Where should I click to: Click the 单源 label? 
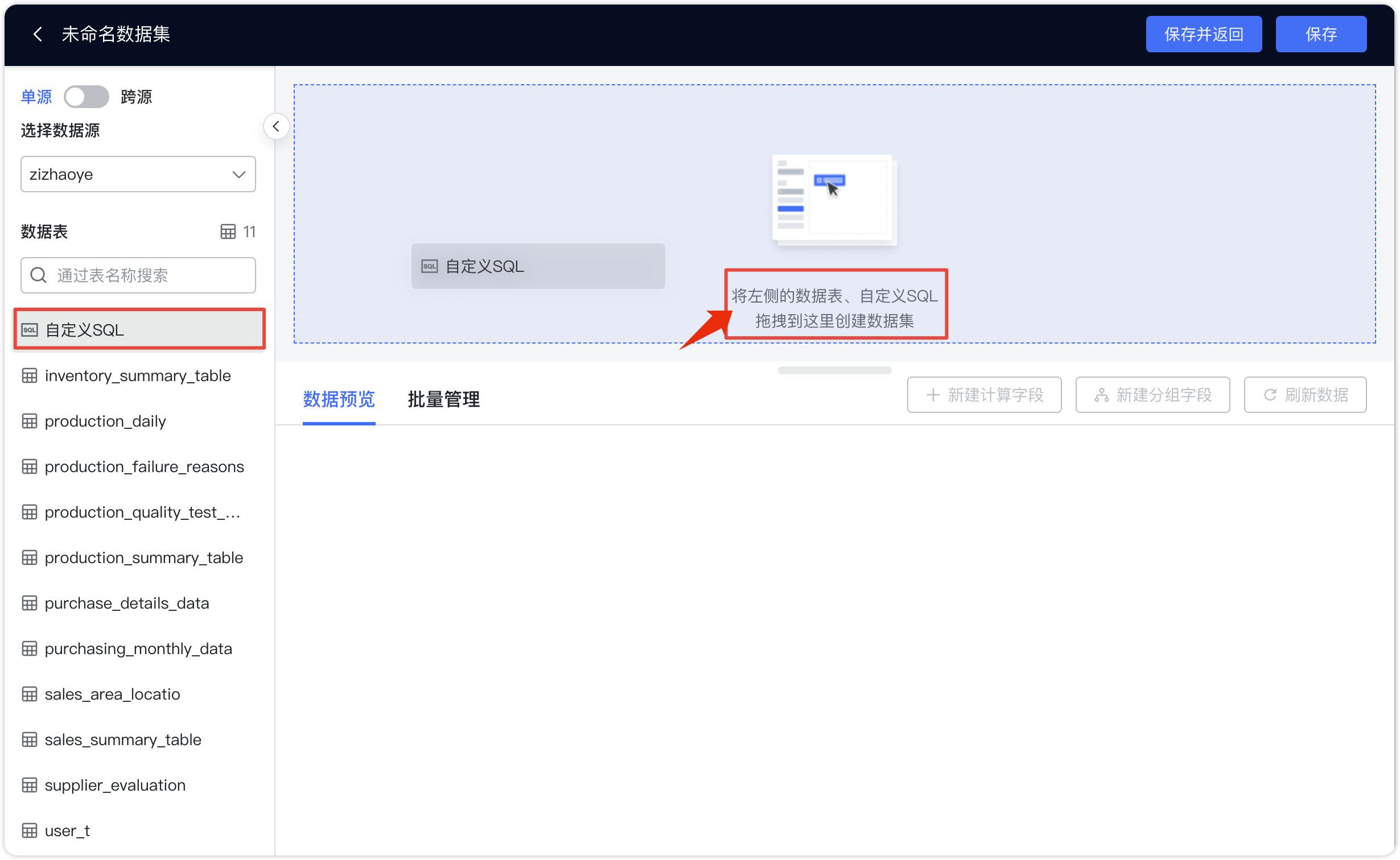tap(36, 97)
